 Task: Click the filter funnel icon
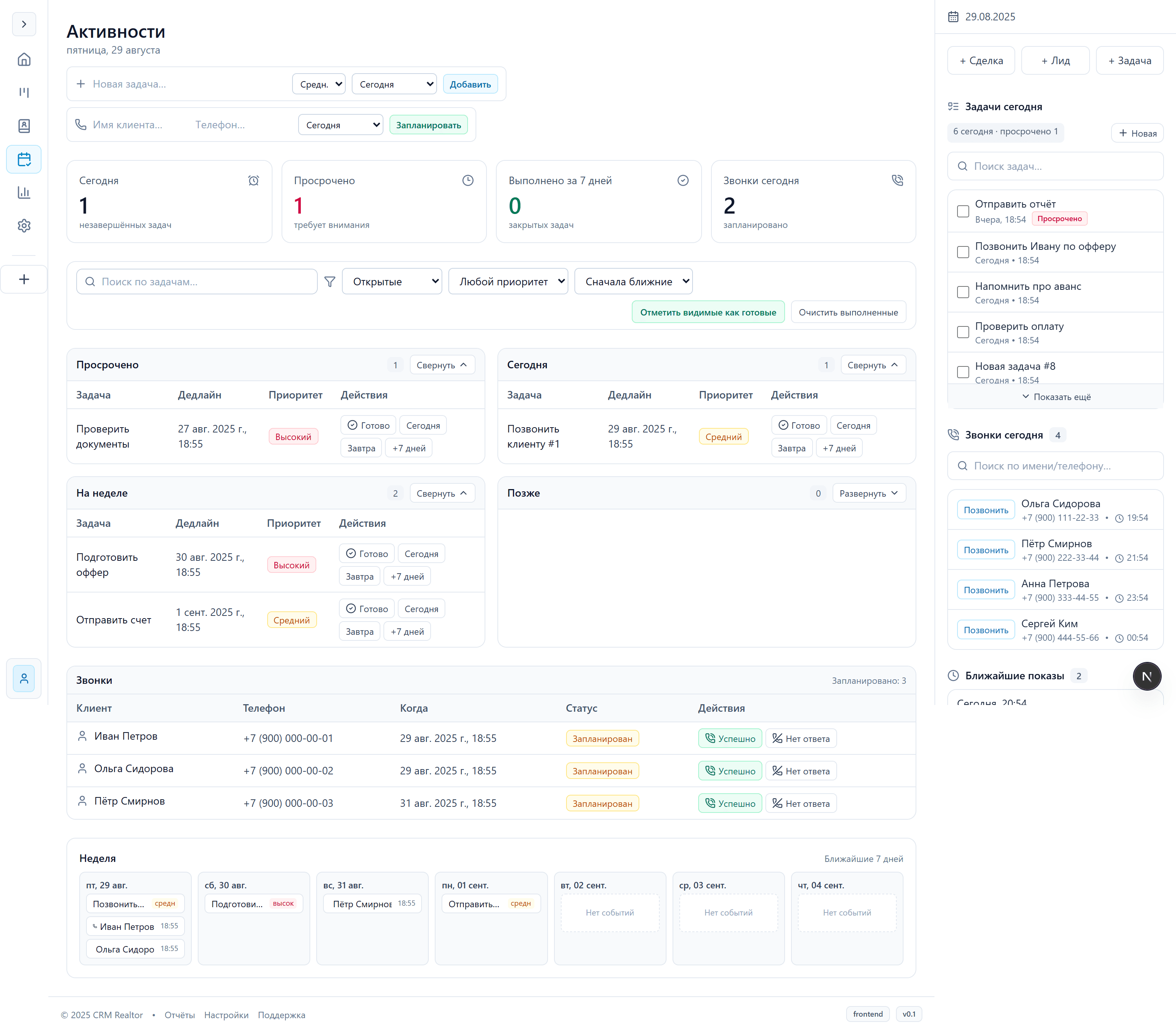point(330,282)
